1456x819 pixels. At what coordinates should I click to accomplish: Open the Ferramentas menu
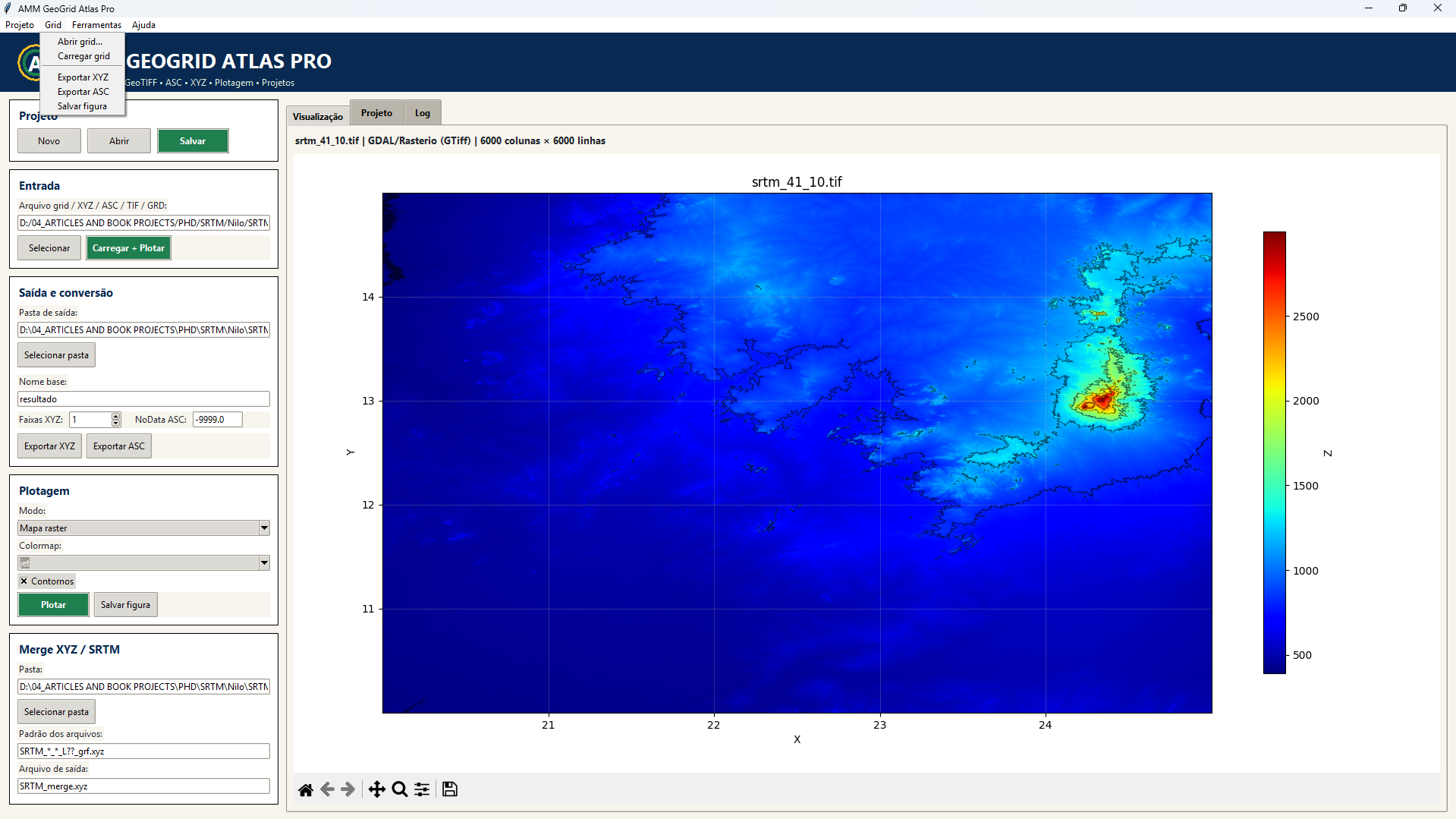(96, 25)
